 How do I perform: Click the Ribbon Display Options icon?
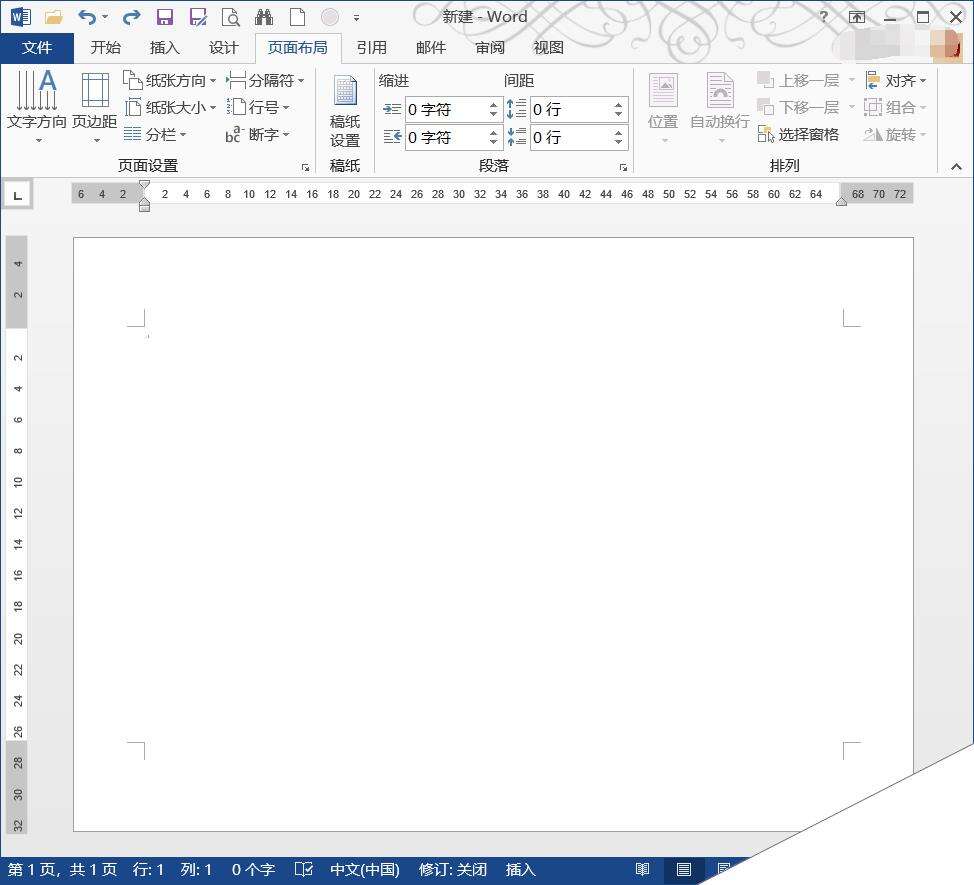click(857, 17)
